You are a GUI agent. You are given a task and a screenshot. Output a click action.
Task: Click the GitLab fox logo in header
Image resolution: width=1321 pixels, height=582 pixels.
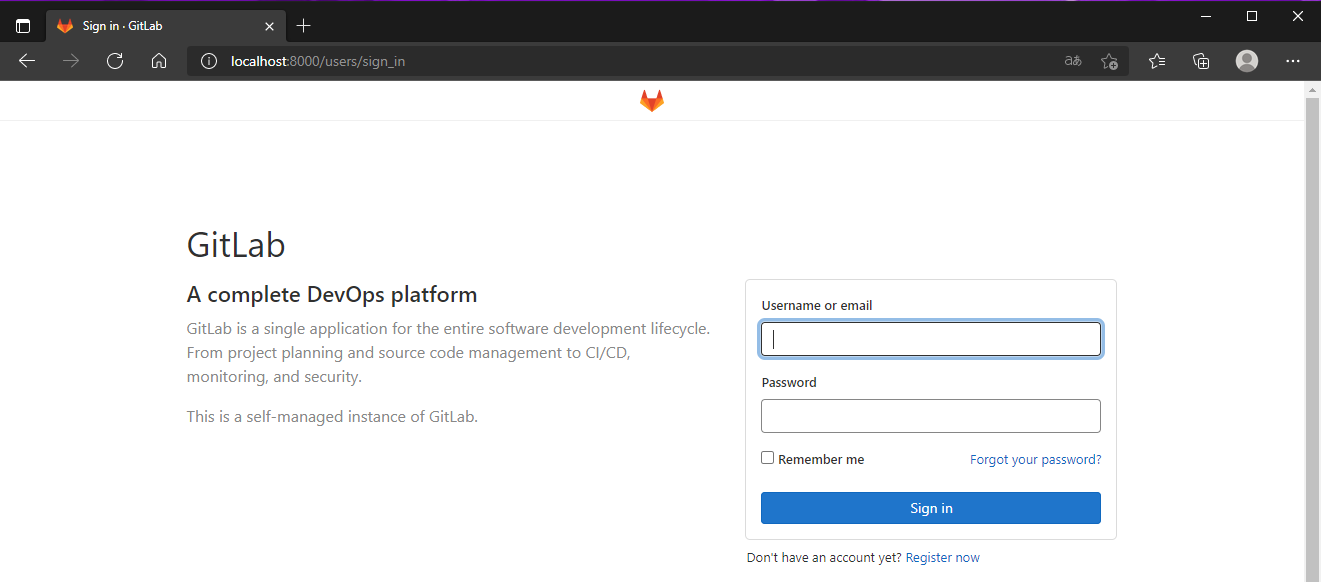[652, 101]
